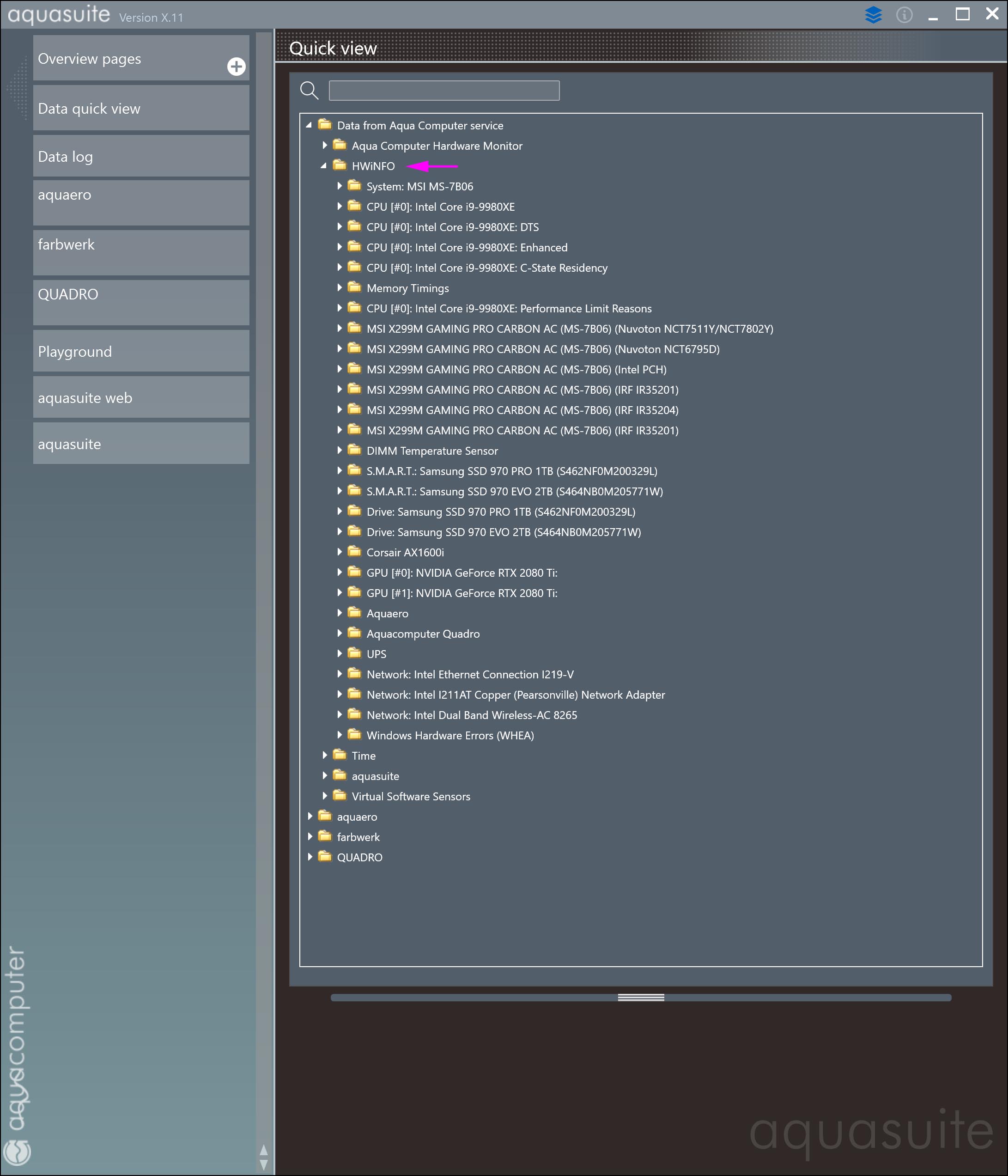Open the Overview pages section
Screen dimensions: 1008x1176
pyautogui.click(x=141, y=58)
